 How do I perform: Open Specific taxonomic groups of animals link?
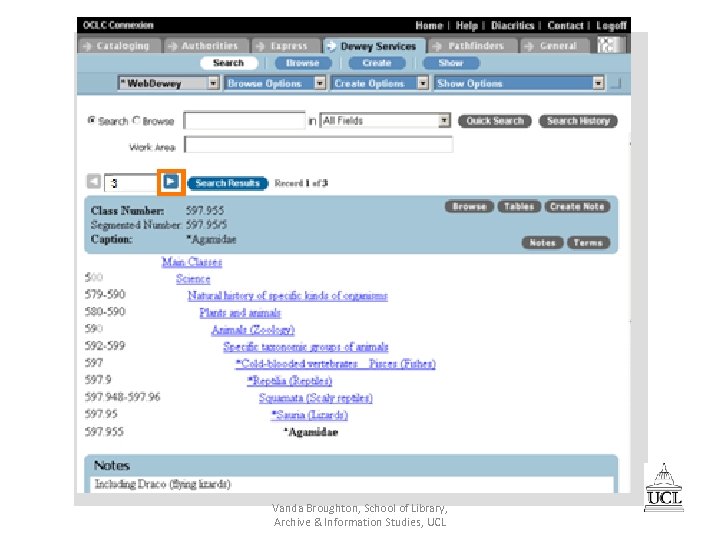tap(306, 347)
